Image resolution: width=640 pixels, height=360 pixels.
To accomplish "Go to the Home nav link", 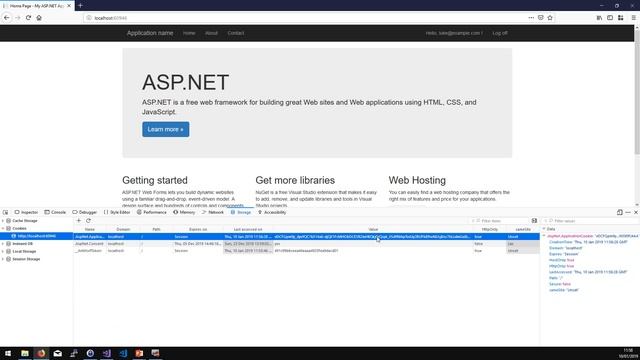I will pyautogui.click(x=189, y=33).
